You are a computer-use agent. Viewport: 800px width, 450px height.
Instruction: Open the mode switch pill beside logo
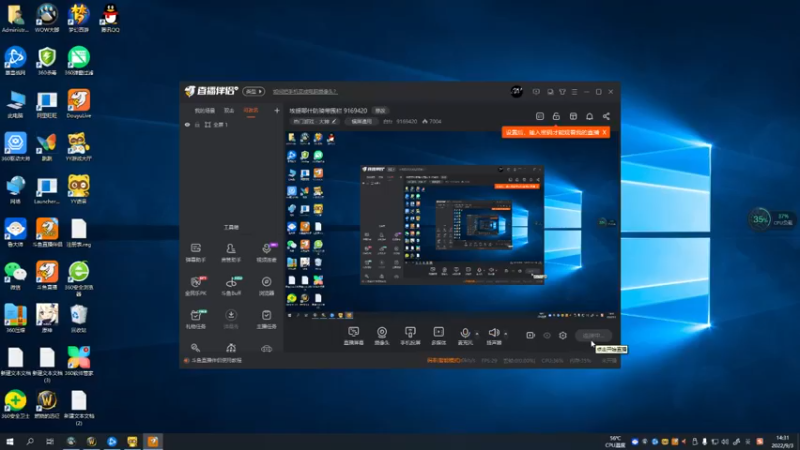click(x=254, y=91)
